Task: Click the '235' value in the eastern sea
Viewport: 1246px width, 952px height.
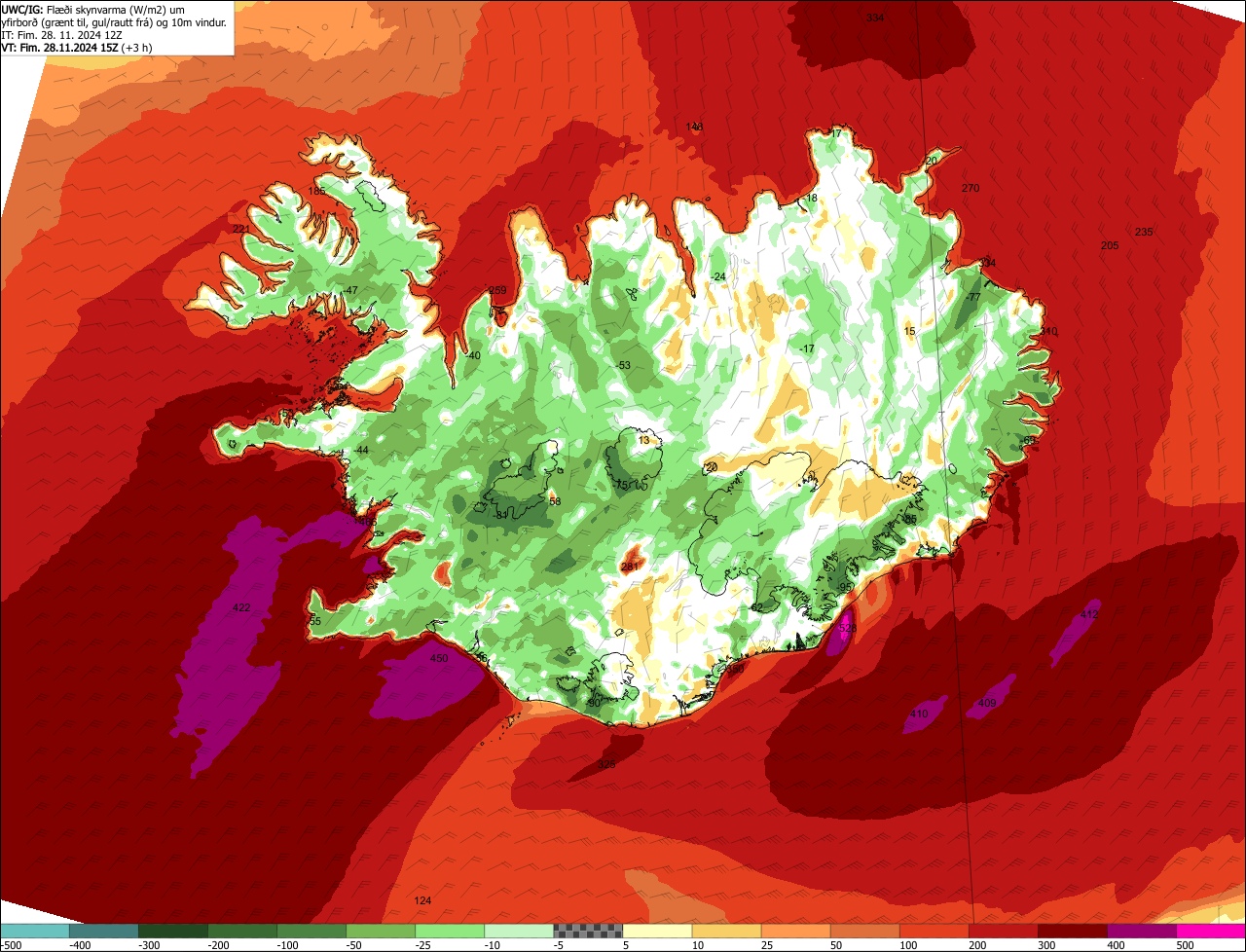Action: pyautogui.click(x=1144, y=232)
